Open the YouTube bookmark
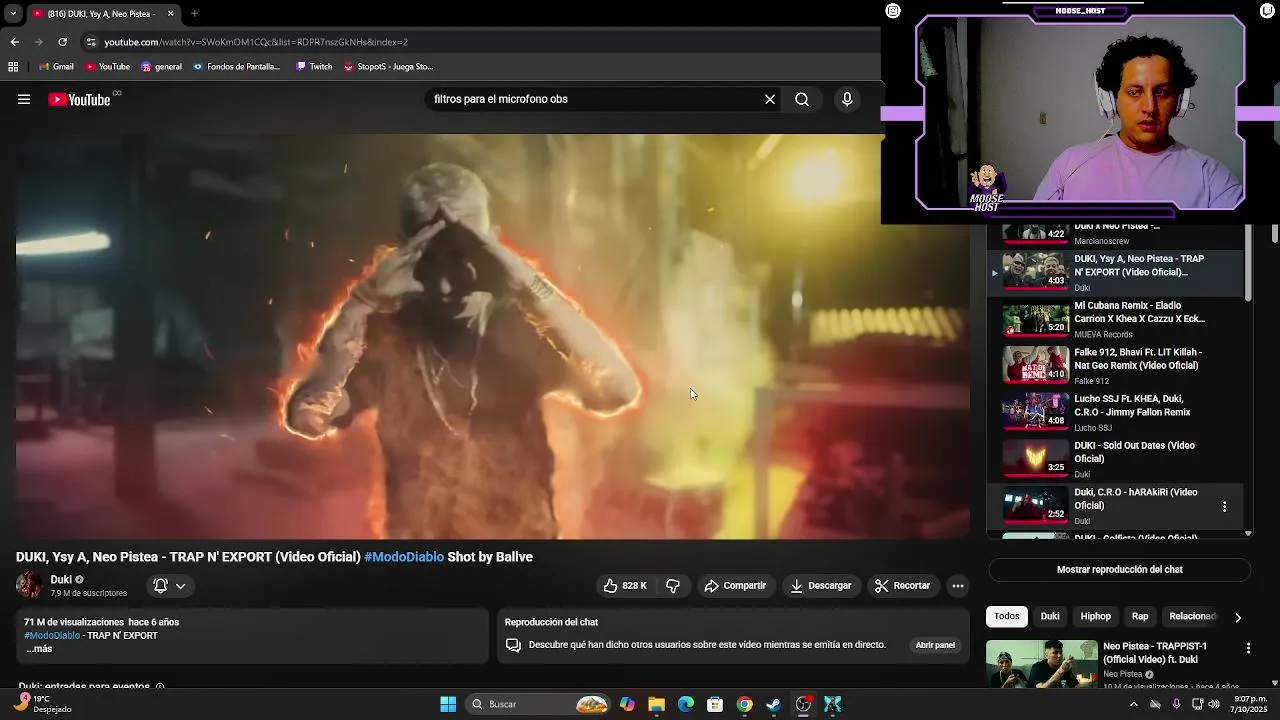Screen dimensions: 1280x720 pos(107,67)
